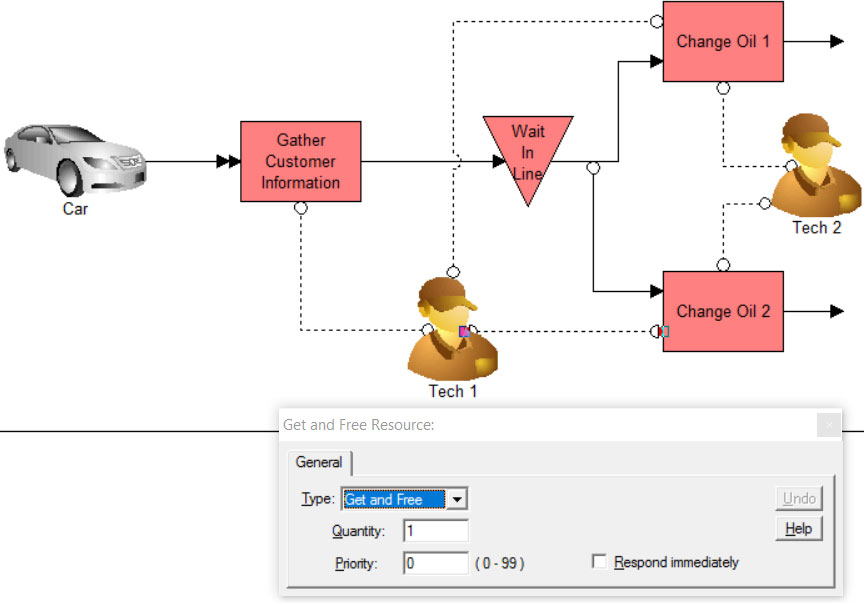
Task: Click the highlighted connector handle on Tech 1
Action: click(465, 331)
